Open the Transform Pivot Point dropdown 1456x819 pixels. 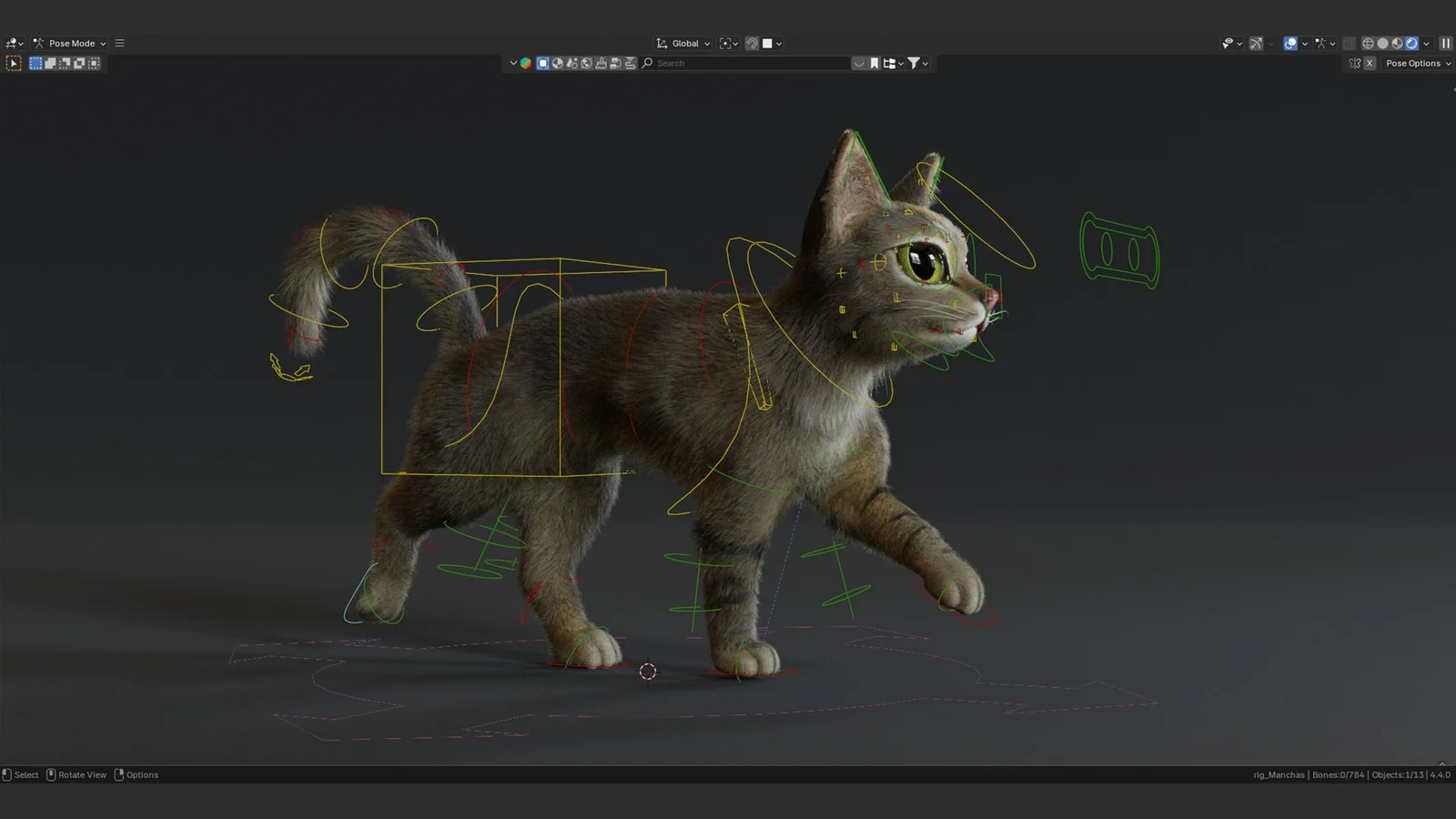(x=726, y=43)
